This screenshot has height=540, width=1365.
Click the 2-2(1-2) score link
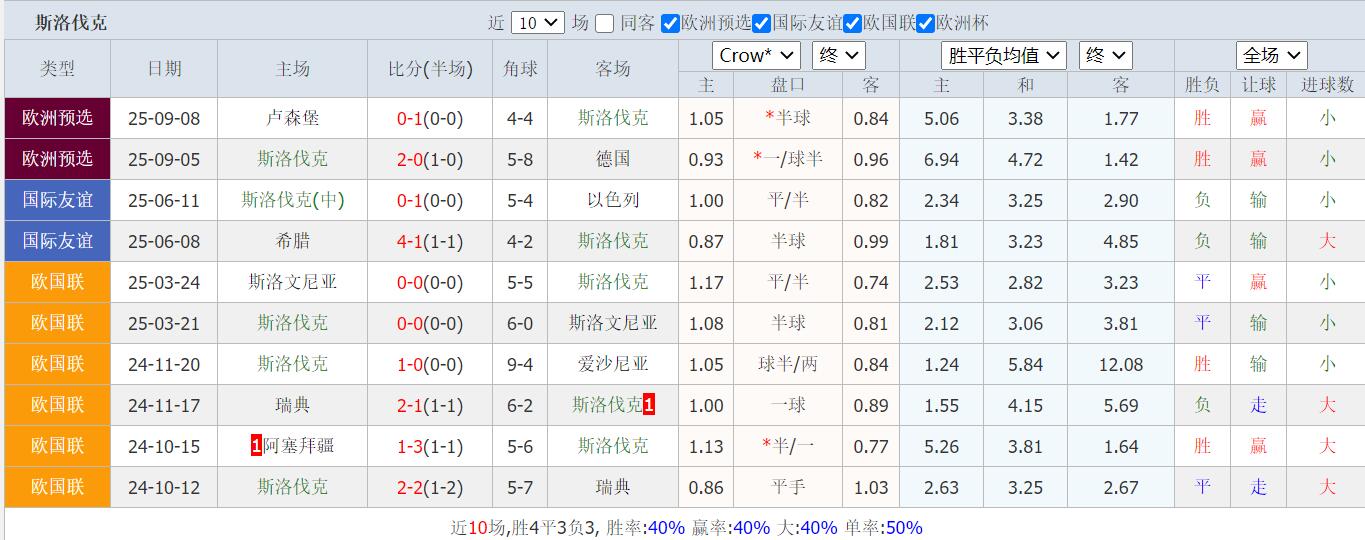coord(430,487)
